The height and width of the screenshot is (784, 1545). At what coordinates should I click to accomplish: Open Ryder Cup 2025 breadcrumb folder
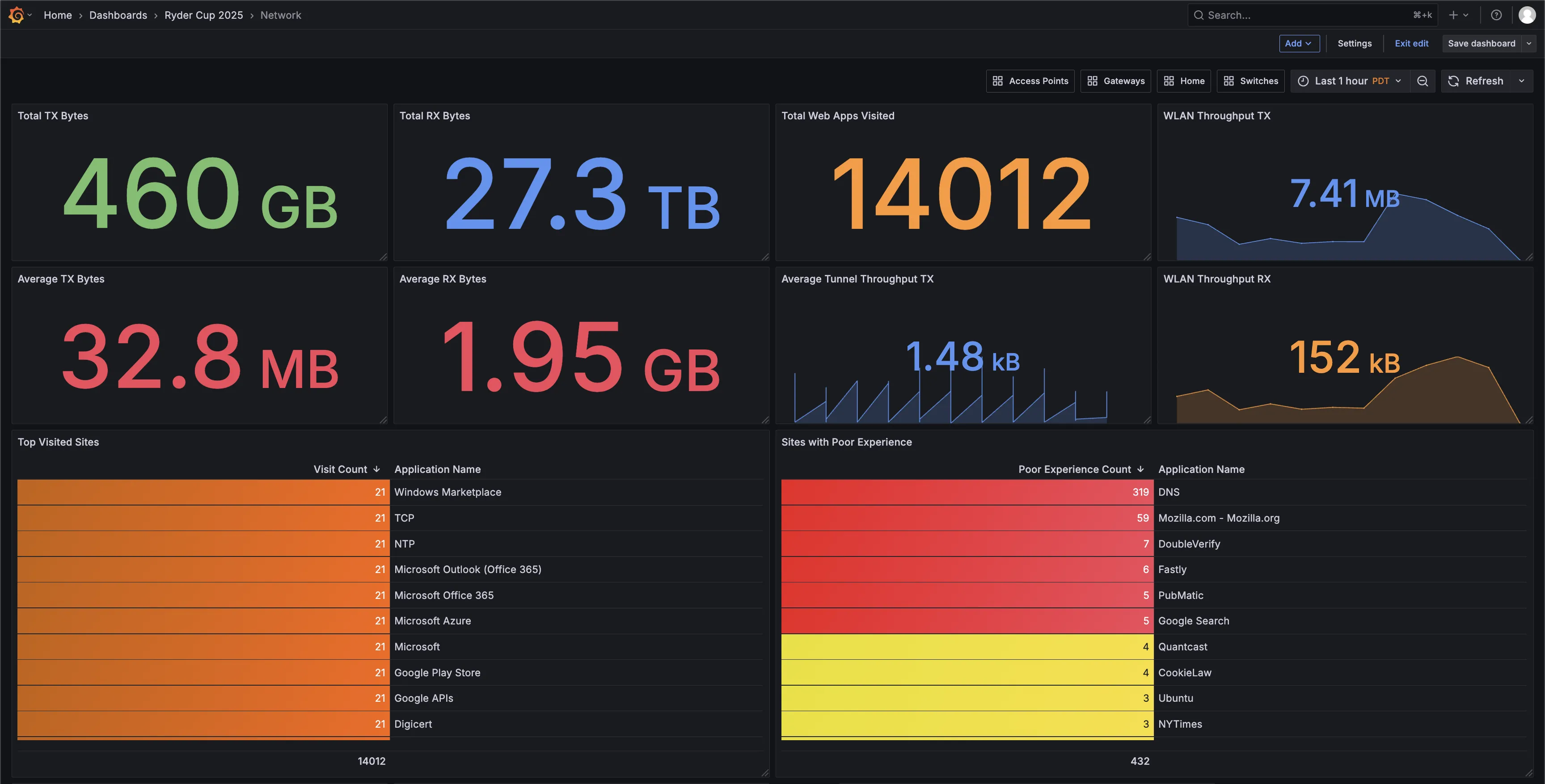203,15
